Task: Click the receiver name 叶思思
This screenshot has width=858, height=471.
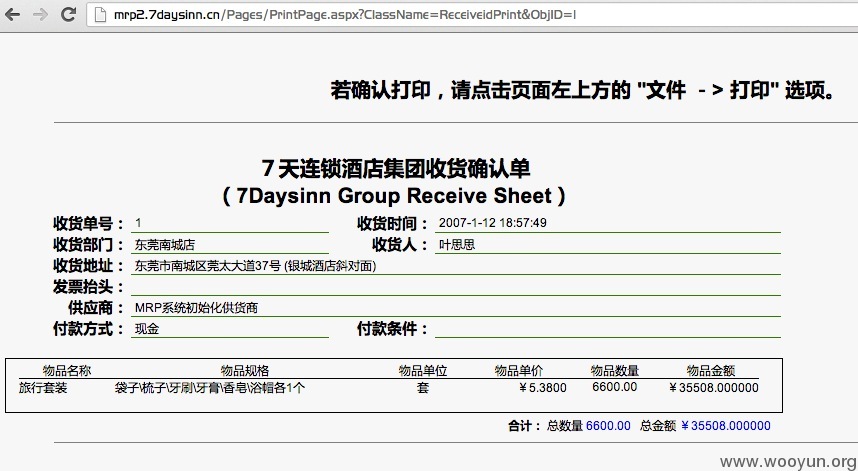Action: pos(457,245)
